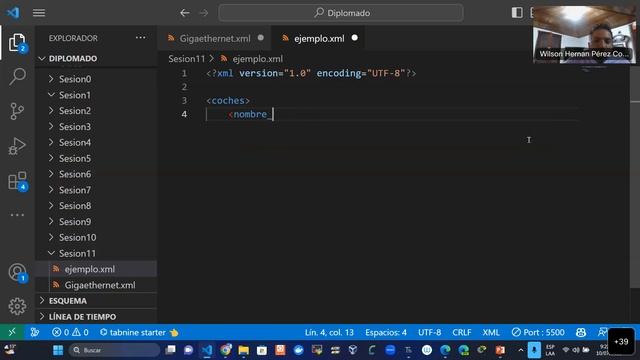Click the Live Share status bar icon
The height and width of the screenshot is (360, 640).
click(35, 332)
